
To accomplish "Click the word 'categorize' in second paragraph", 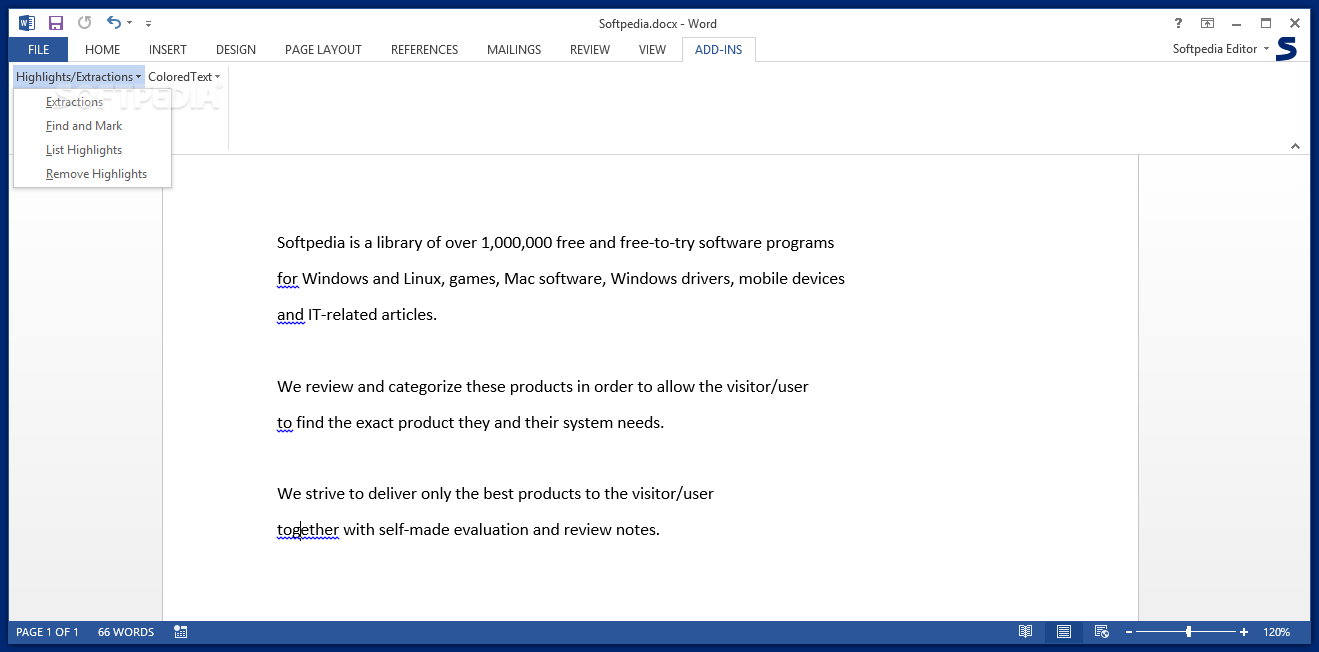I will (425, 387).
